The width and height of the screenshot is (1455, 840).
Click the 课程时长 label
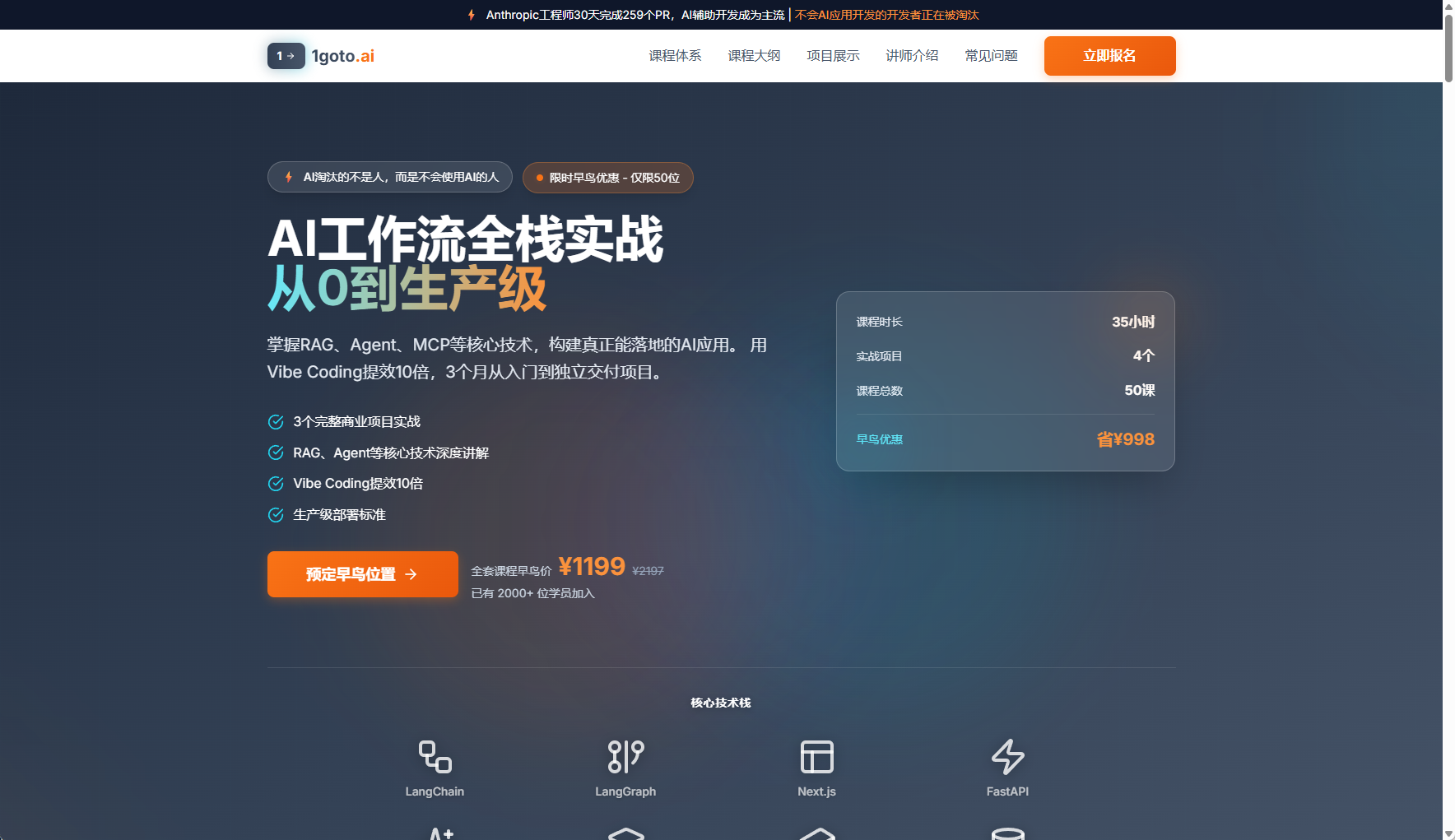click(x=880, y=322)
